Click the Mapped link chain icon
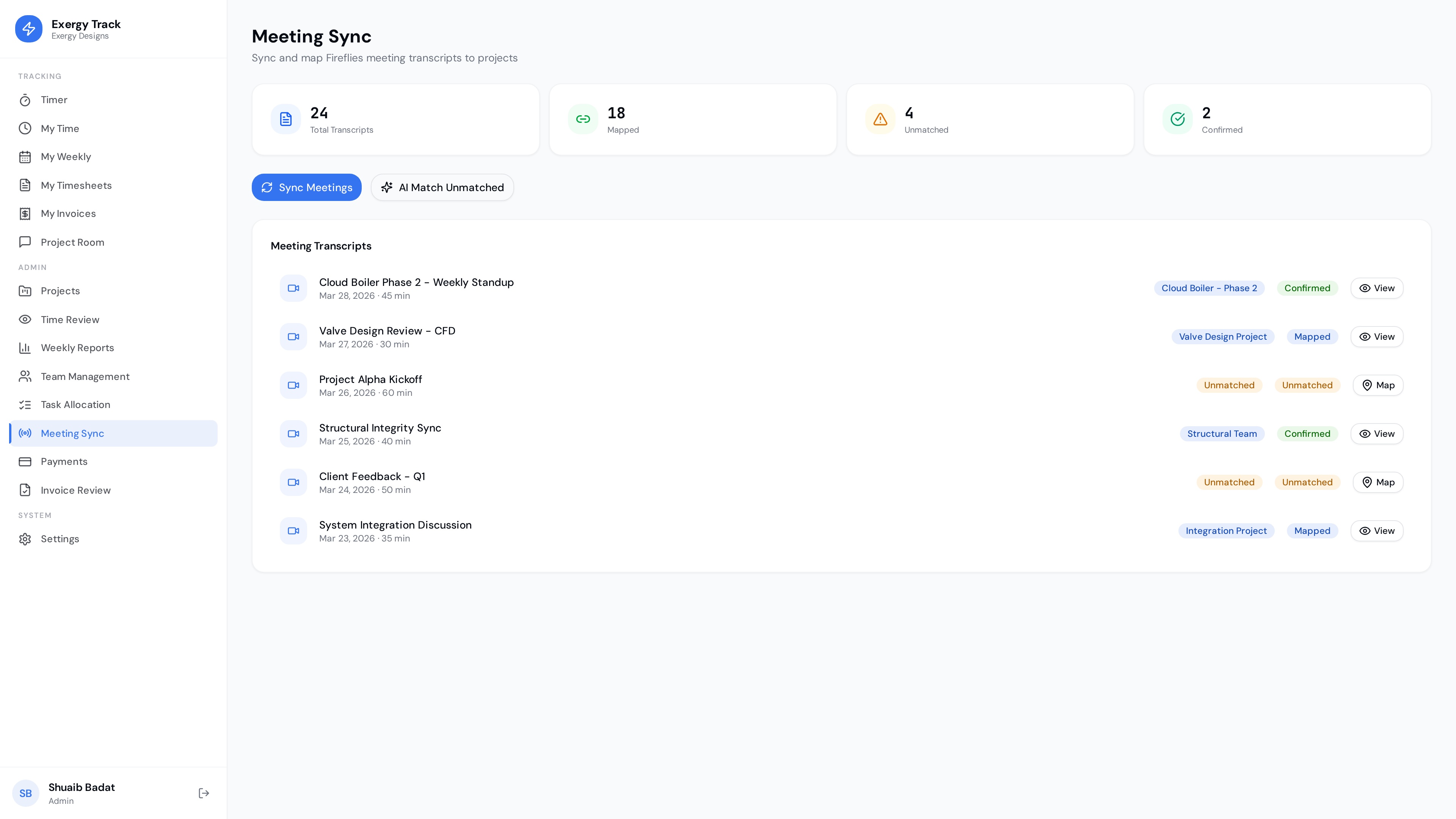This screenshot has width=1456, height=819. point(583,119)
